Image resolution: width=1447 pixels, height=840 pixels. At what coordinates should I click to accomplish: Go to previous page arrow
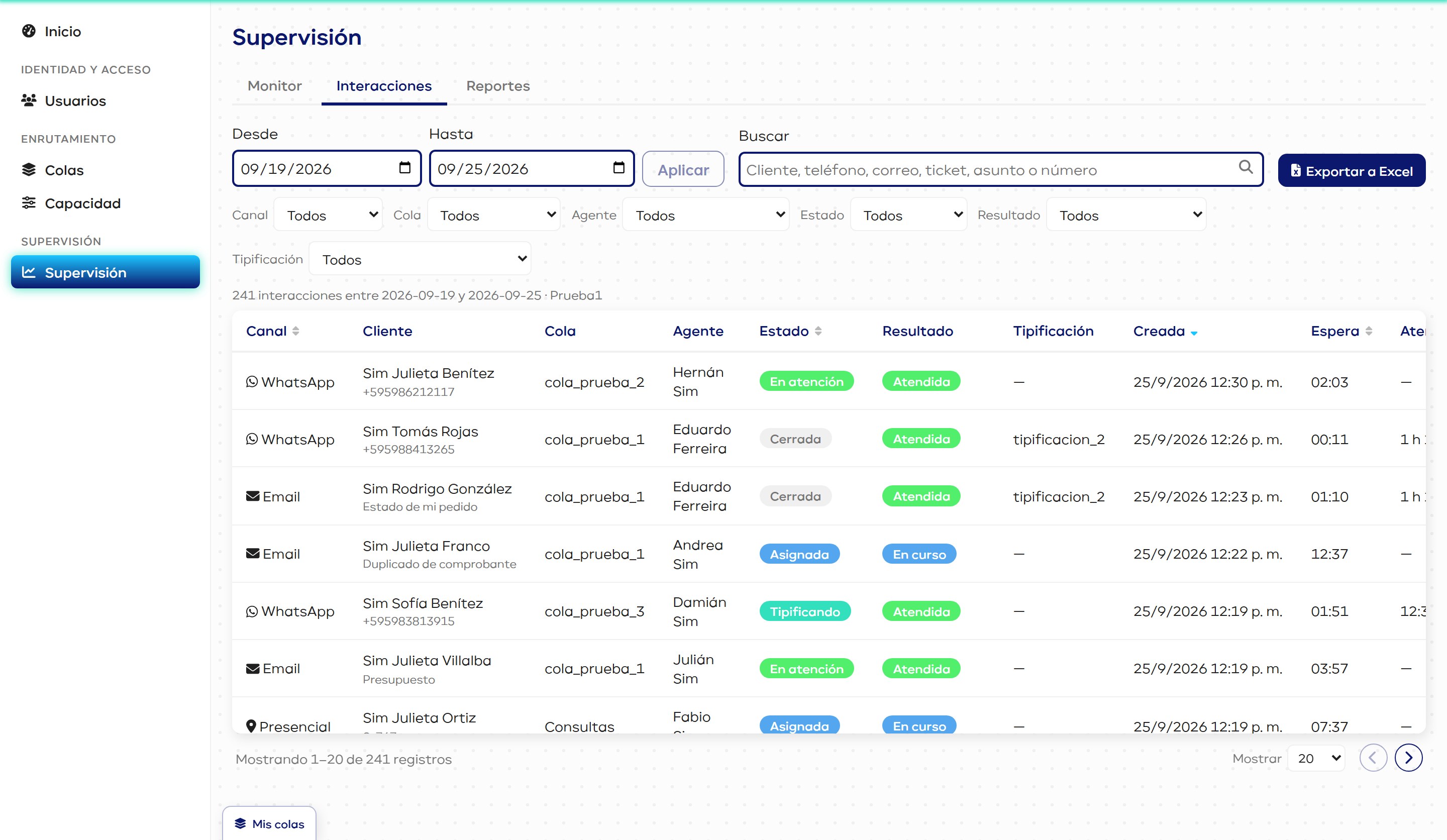pyautogui.click(x=1373, y=758)
